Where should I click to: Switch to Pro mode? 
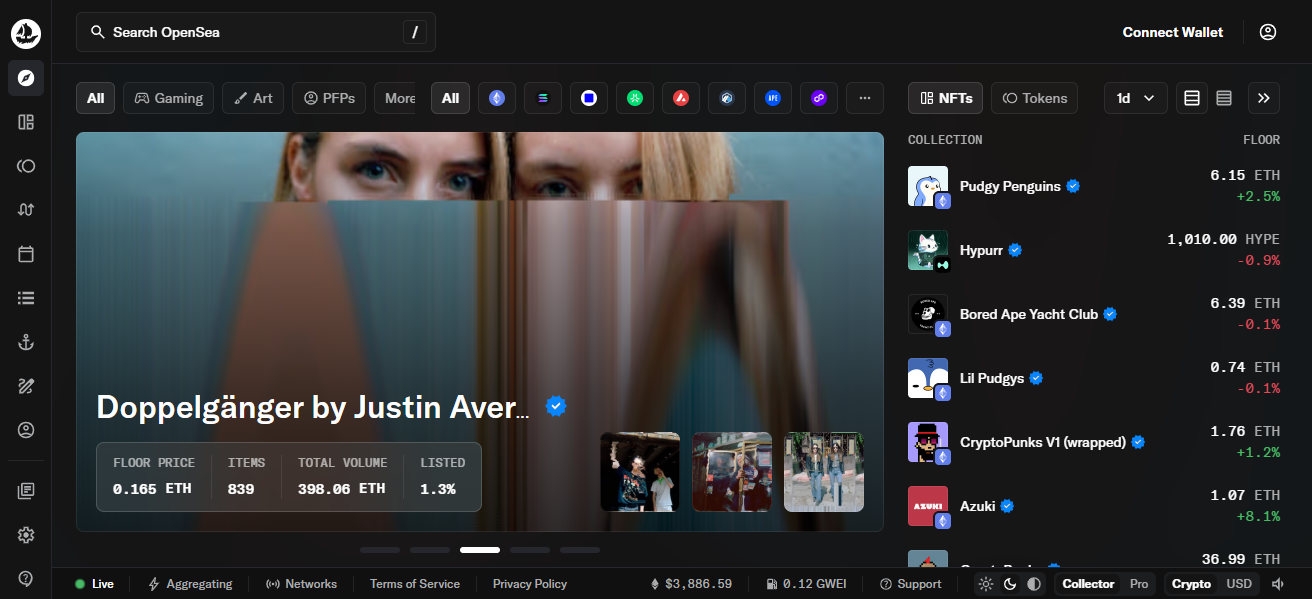(x=1139, y=584)
